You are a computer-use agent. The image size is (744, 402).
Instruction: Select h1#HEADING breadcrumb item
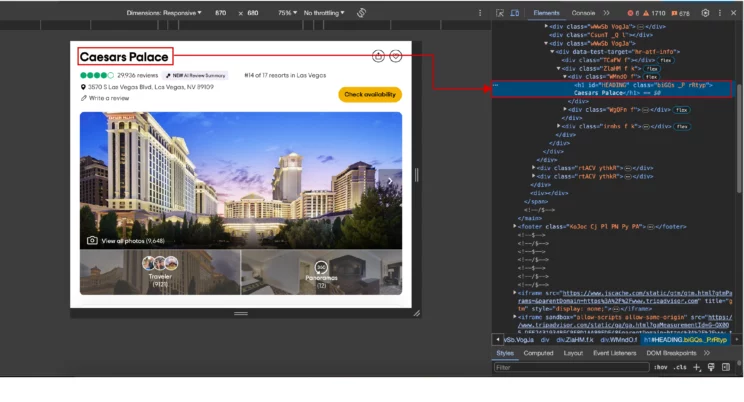pos(685,340)
